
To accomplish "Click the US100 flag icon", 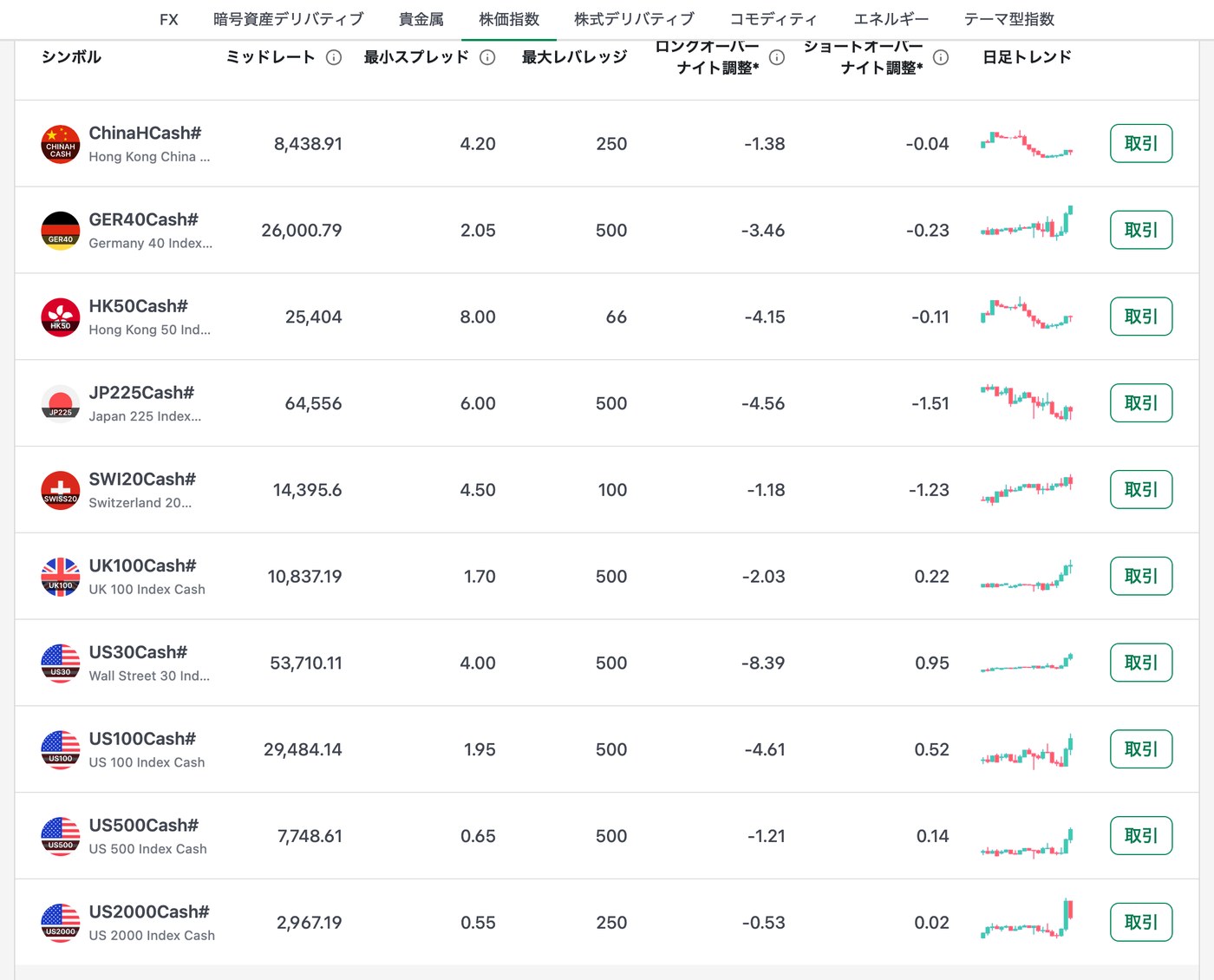I will [x=61, y=750].
